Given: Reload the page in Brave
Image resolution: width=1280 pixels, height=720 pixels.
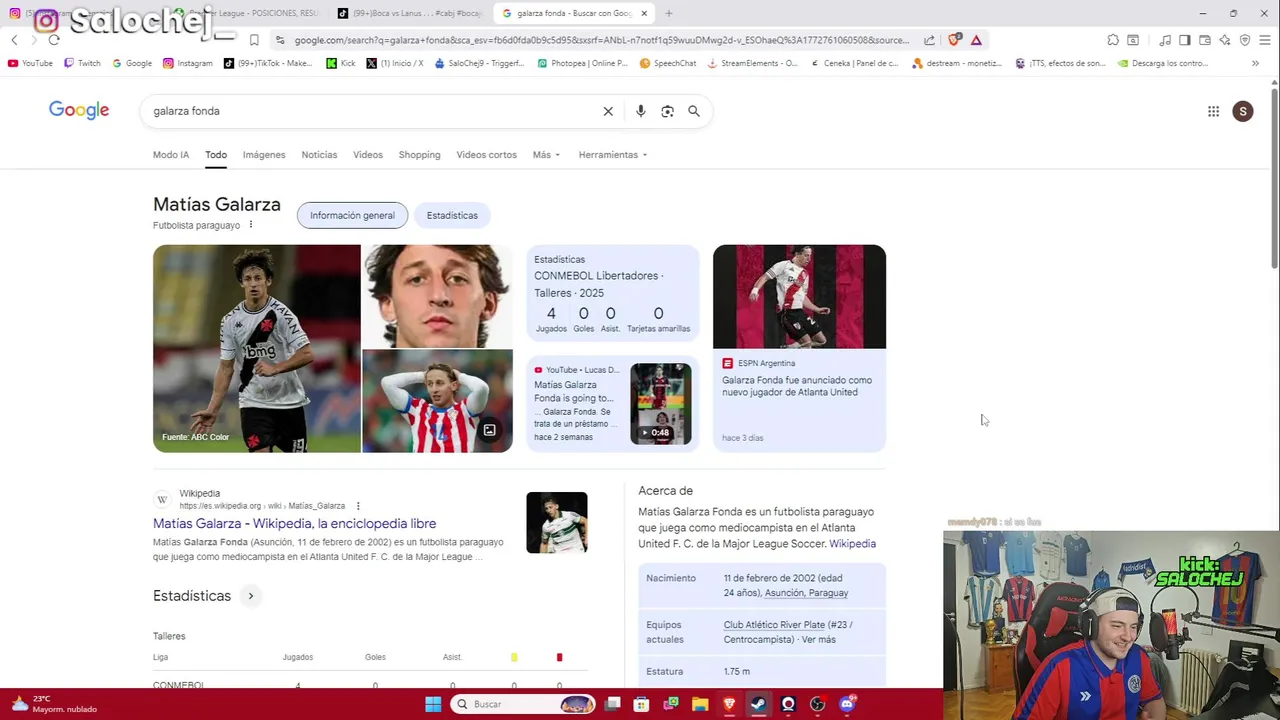Looking at the screenshot, I should [x=54, y=40].
